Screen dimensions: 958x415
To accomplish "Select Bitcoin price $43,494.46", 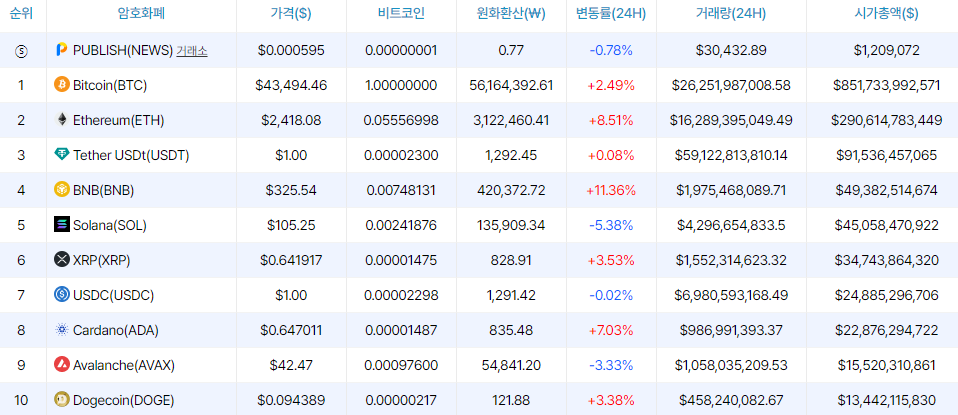I will coord(291,85).
